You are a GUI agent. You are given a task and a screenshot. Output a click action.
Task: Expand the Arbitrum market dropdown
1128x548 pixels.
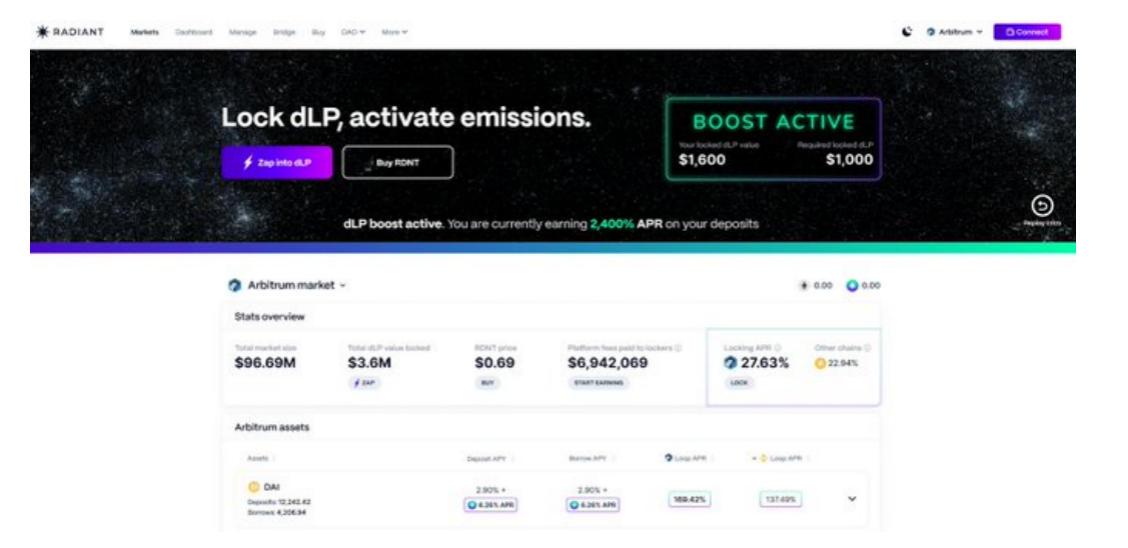(x=295, y=286)
